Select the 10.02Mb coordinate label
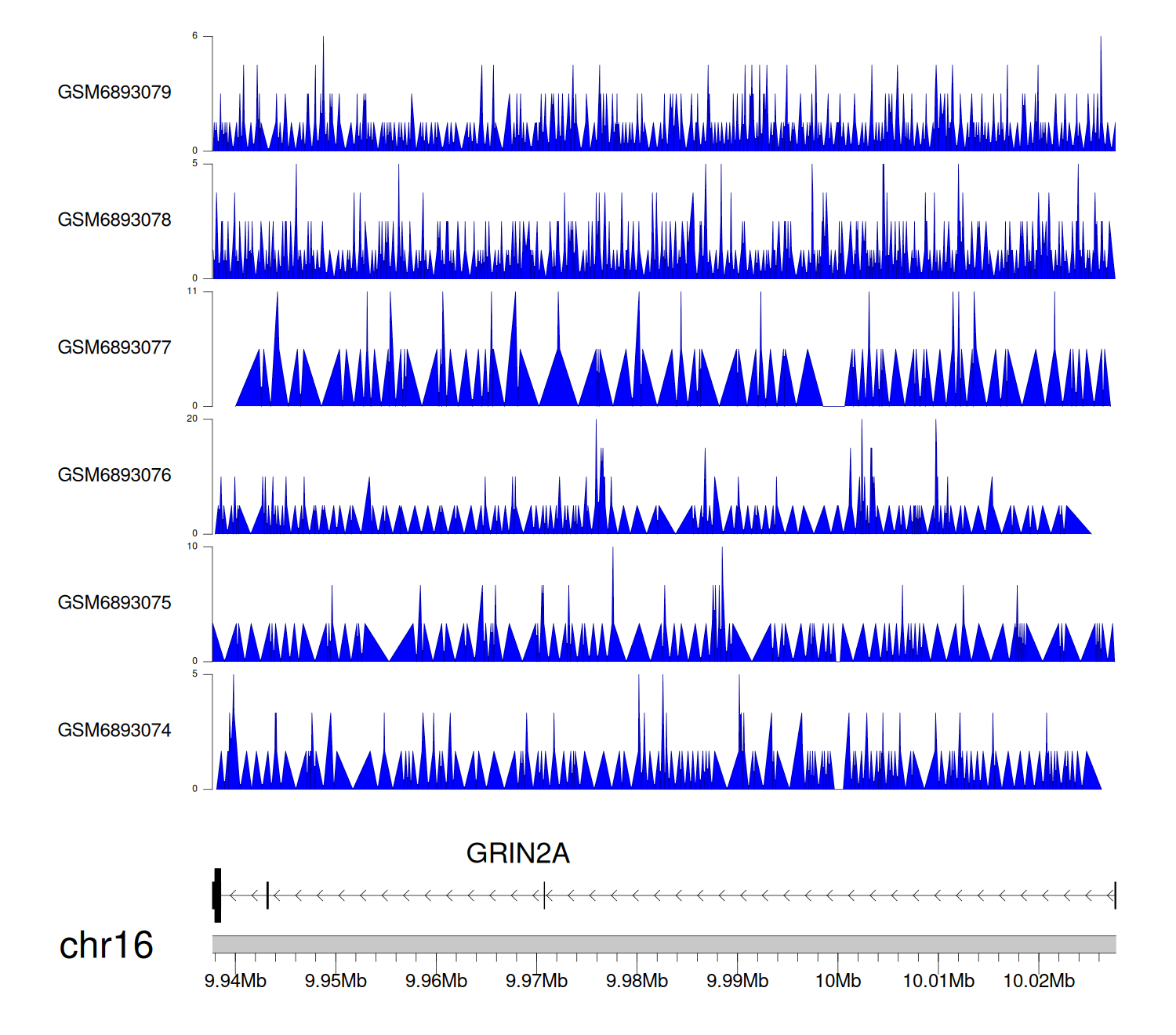Screen dimensions: 1176x1035 (1039, 982)
